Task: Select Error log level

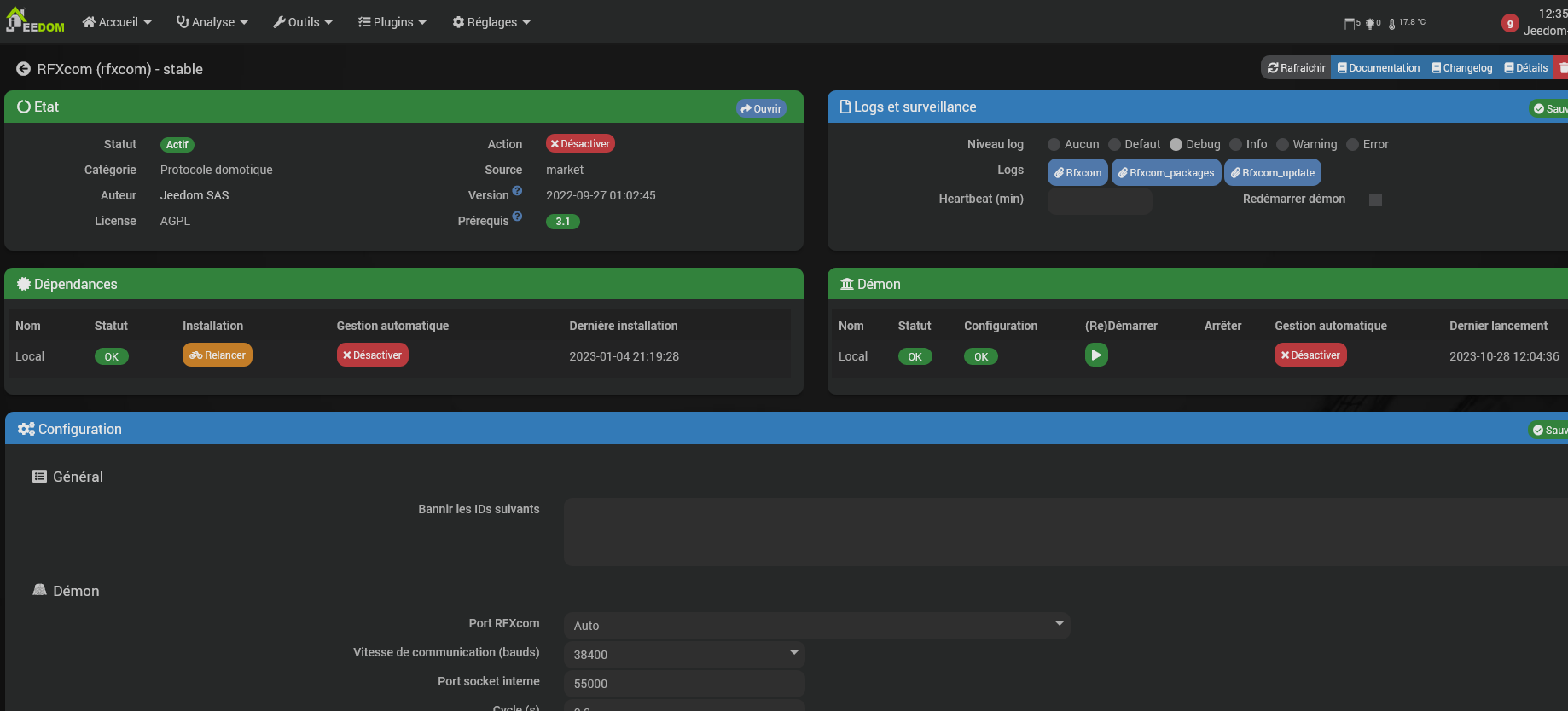Action: pyautogui.click(x=1352, y=145)
